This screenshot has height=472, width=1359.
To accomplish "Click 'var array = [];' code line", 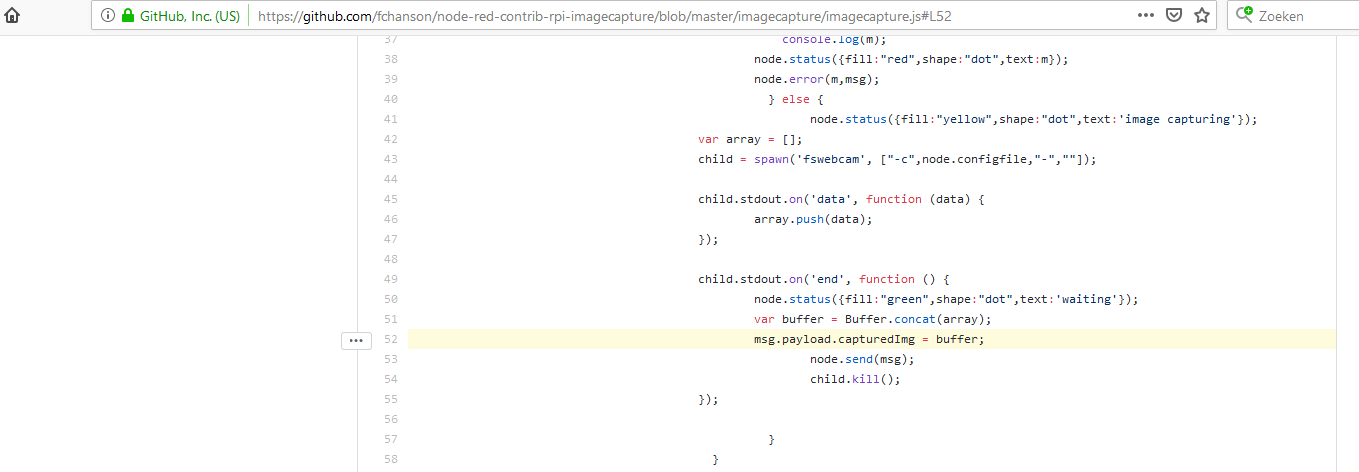I will pos(750,139).
